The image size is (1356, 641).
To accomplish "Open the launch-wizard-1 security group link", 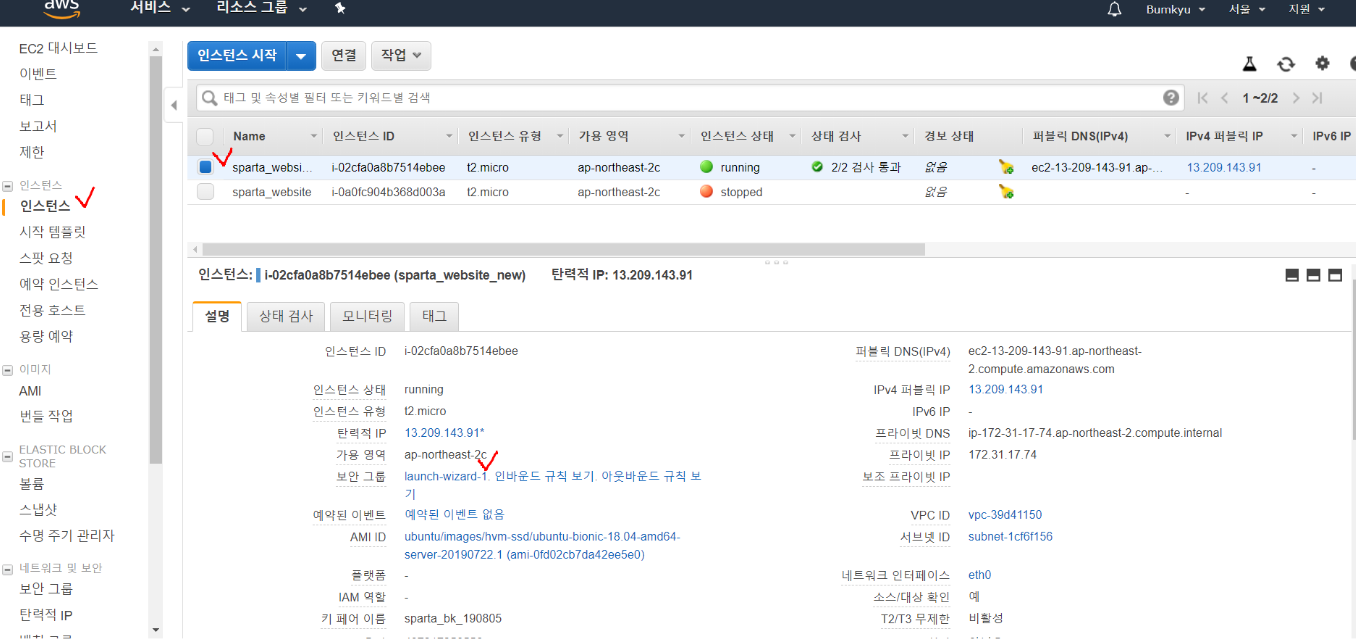I will coord(445,476).
